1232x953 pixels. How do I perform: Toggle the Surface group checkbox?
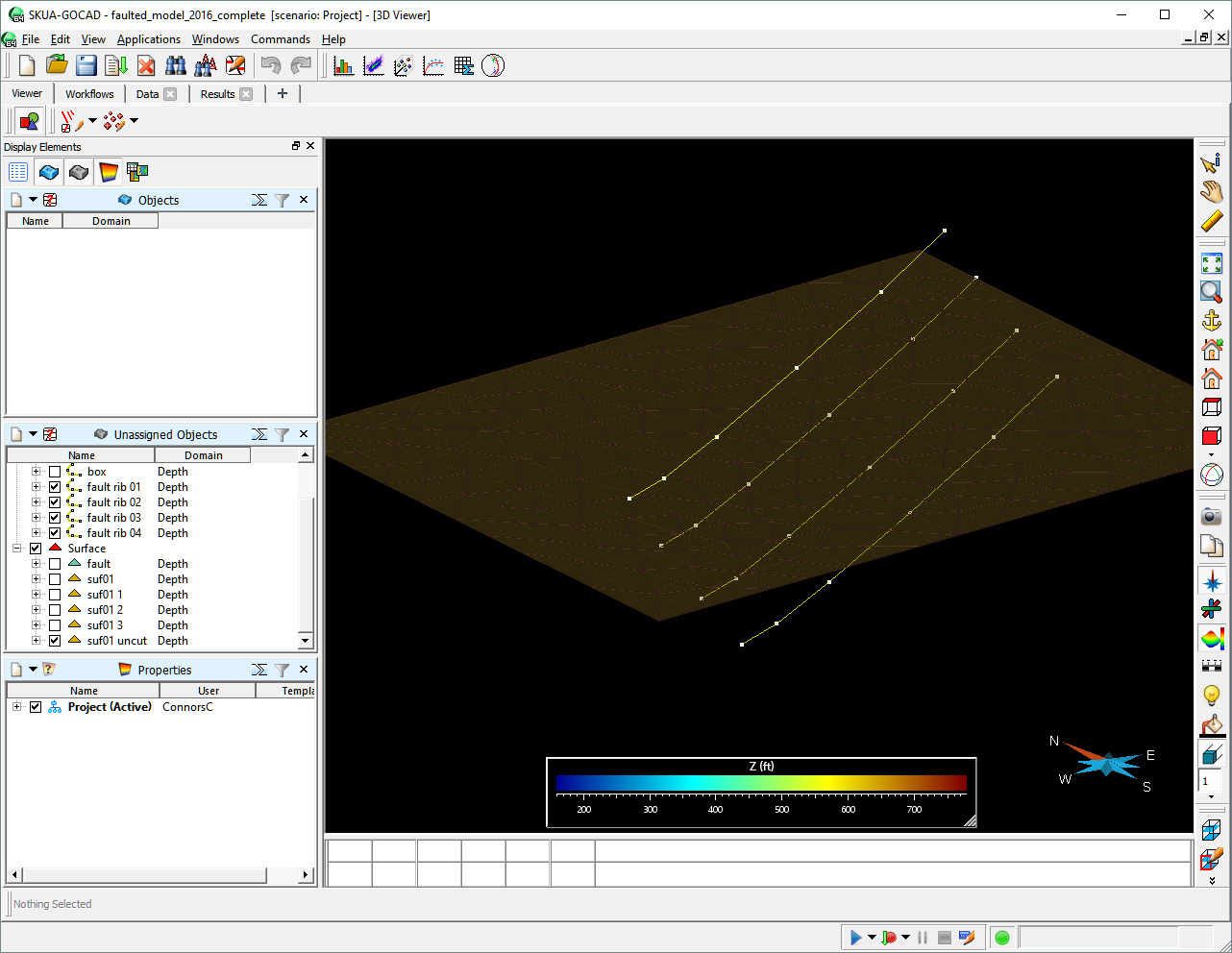(36, 549)
